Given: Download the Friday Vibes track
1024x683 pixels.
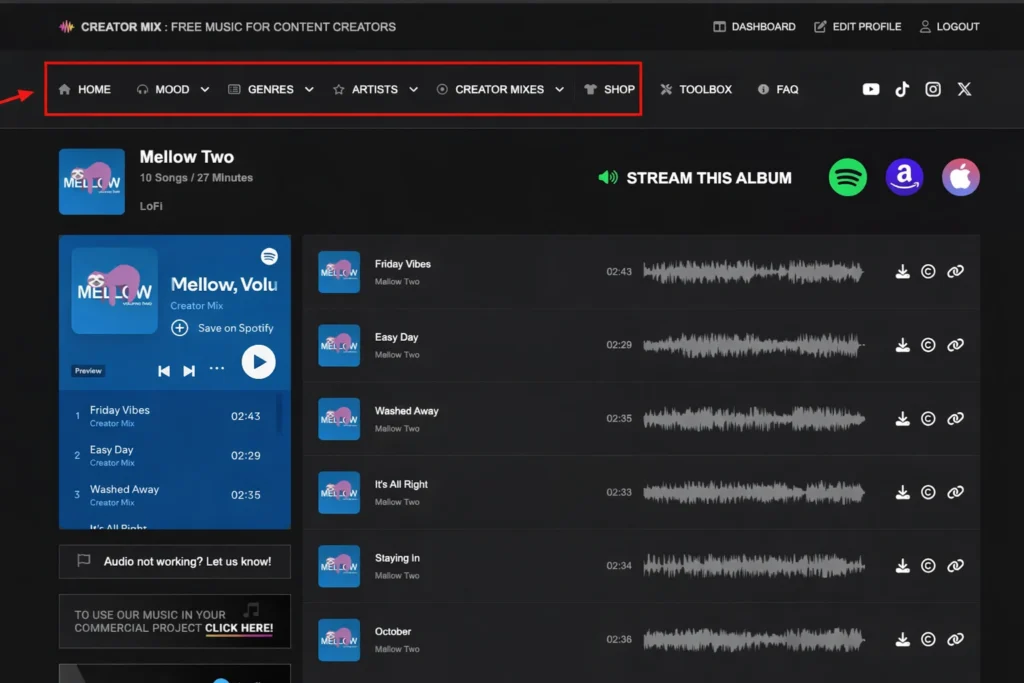Looking at the screenshot, I should (903, 272).
